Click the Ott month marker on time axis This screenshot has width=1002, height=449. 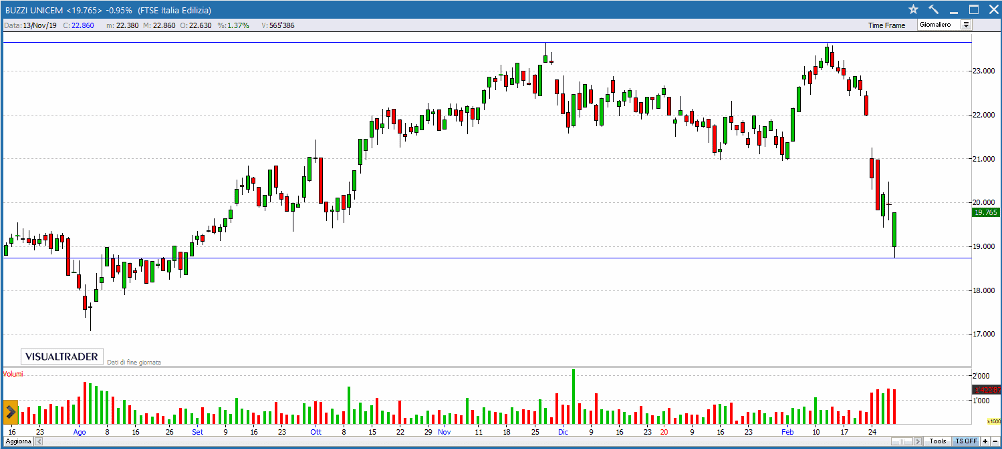[316, 432]
